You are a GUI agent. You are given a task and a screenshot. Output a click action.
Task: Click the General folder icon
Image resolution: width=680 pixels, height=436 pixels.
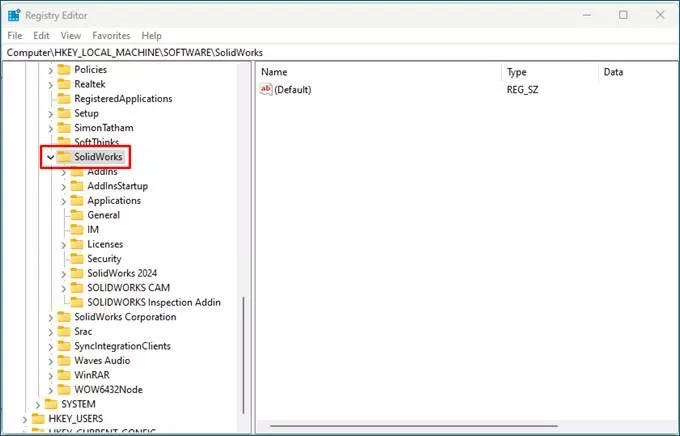pyautogui.click(x=77, y=215)
